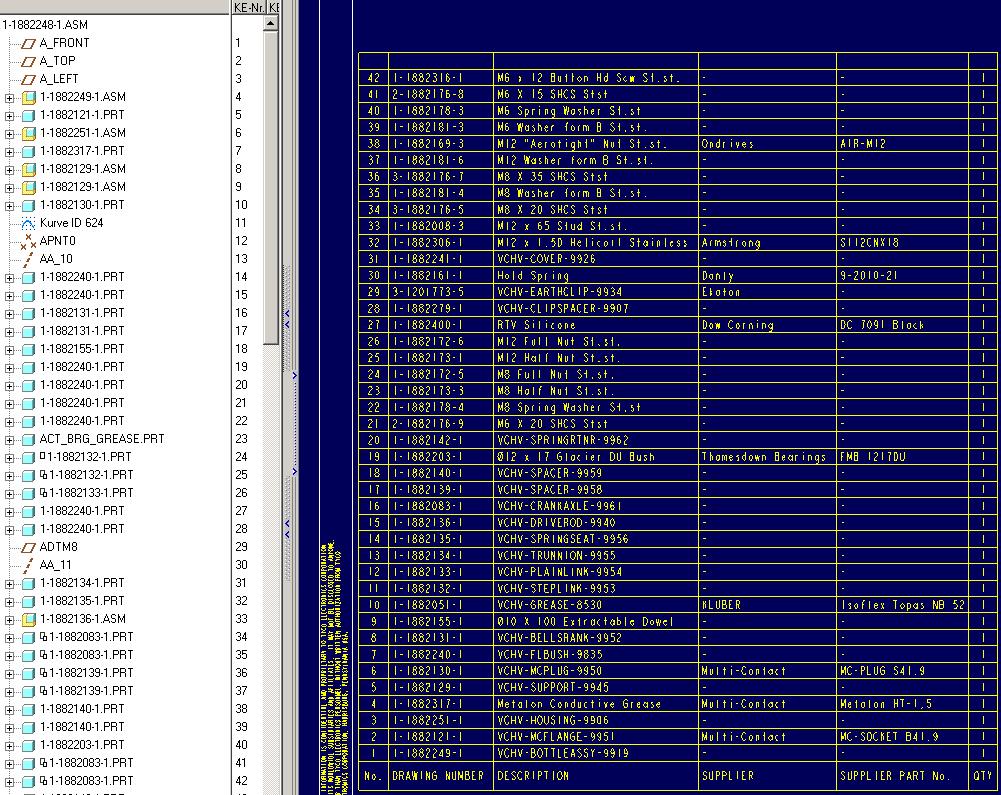Click the A_TOP datum plane icon

[28, 61]
